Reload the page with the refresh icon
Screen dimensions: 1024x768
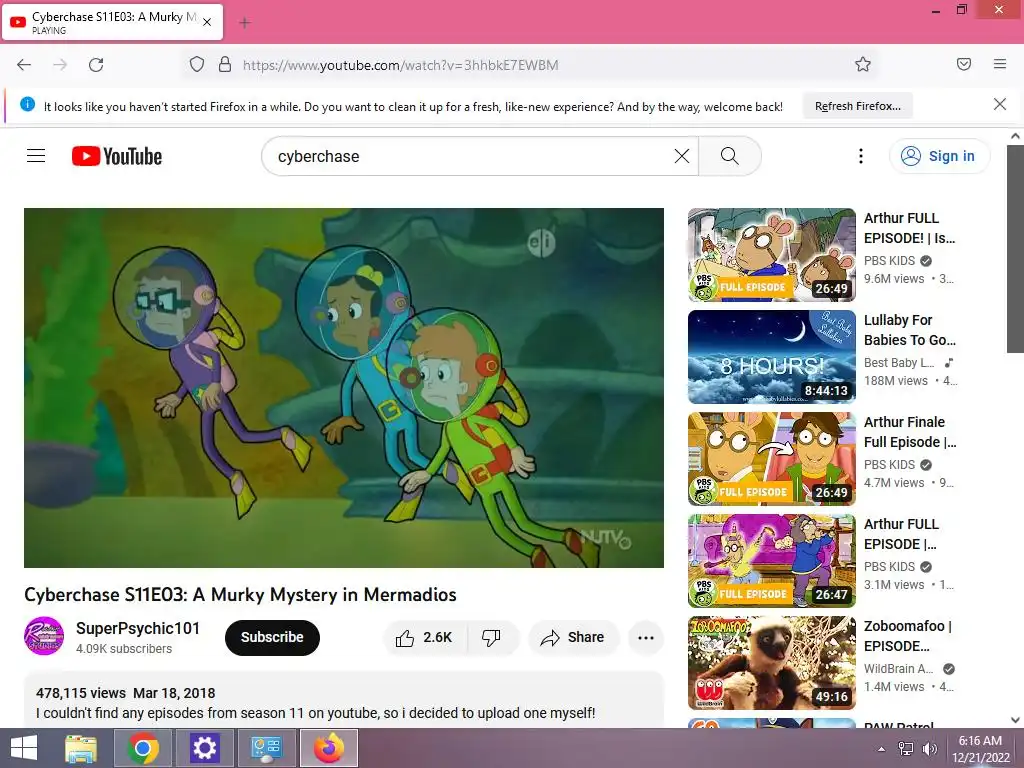96,65
